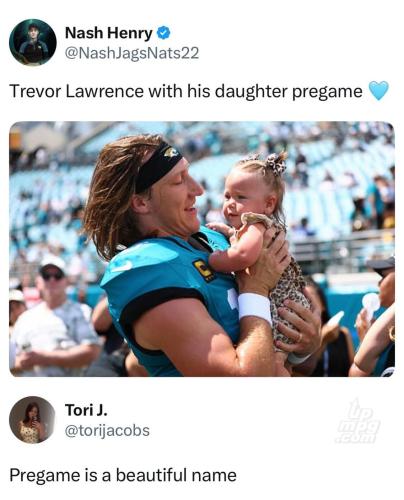Open Nash Henry's profile picture

[x=33, y=42]
